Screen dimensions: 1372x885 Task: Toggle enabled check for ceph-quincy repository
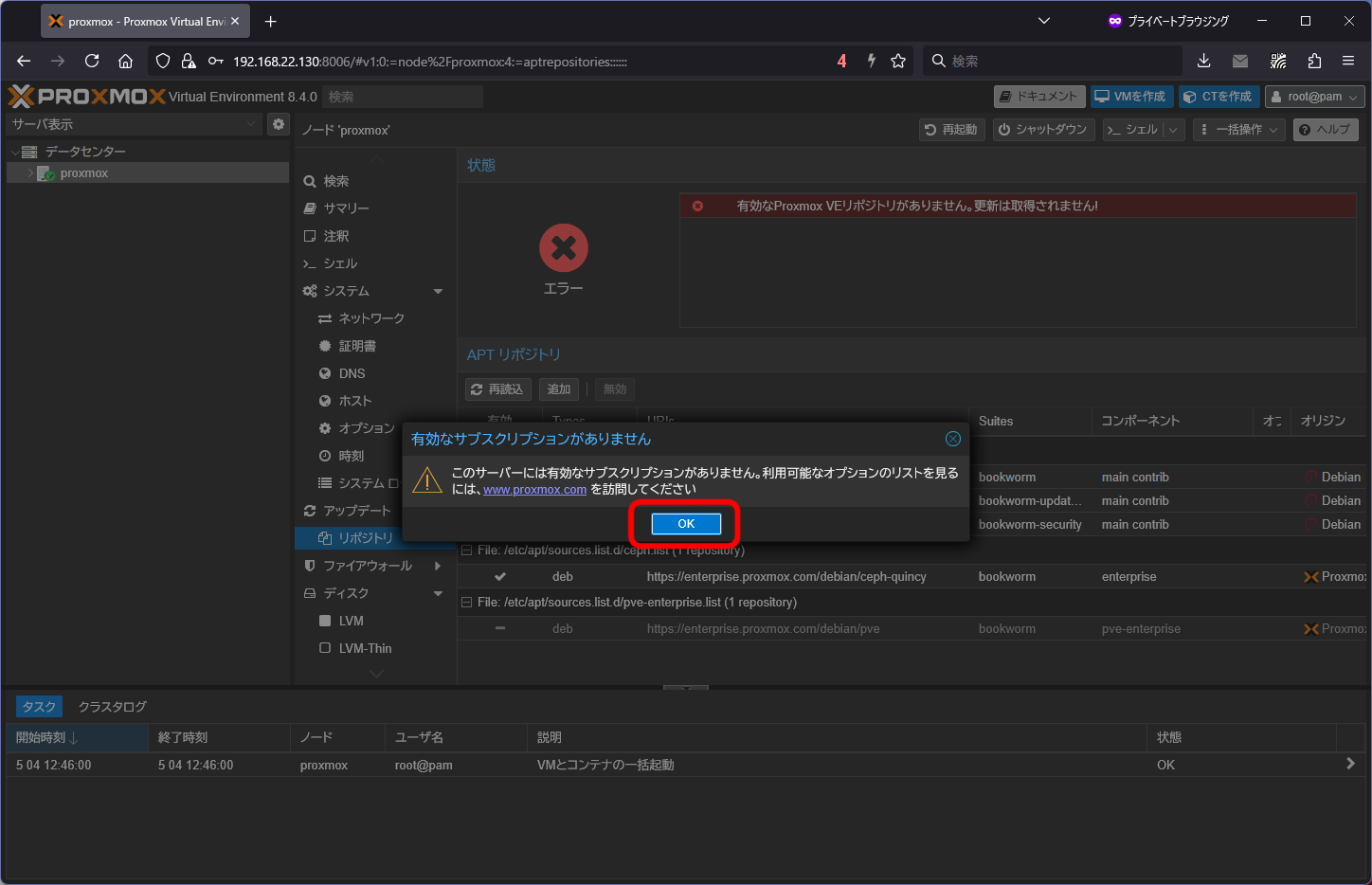click(x=500, y=576)
